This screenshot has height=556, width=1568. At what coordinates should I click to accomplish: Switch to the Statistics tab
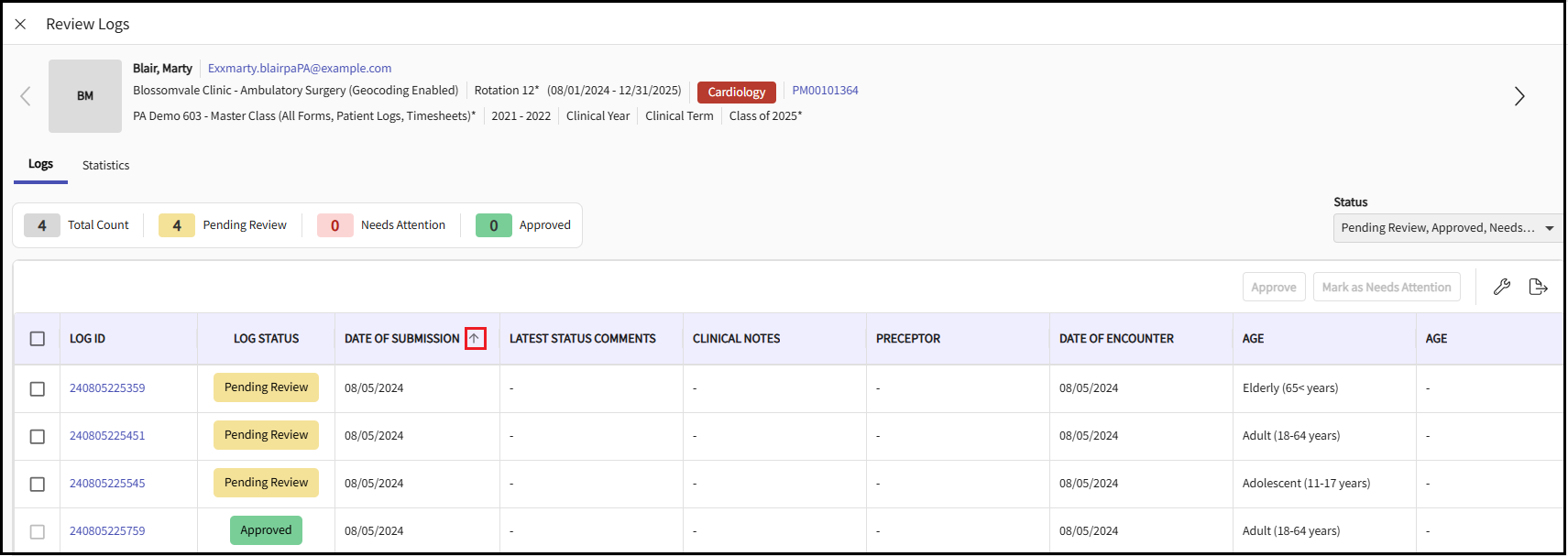[105, 166]
